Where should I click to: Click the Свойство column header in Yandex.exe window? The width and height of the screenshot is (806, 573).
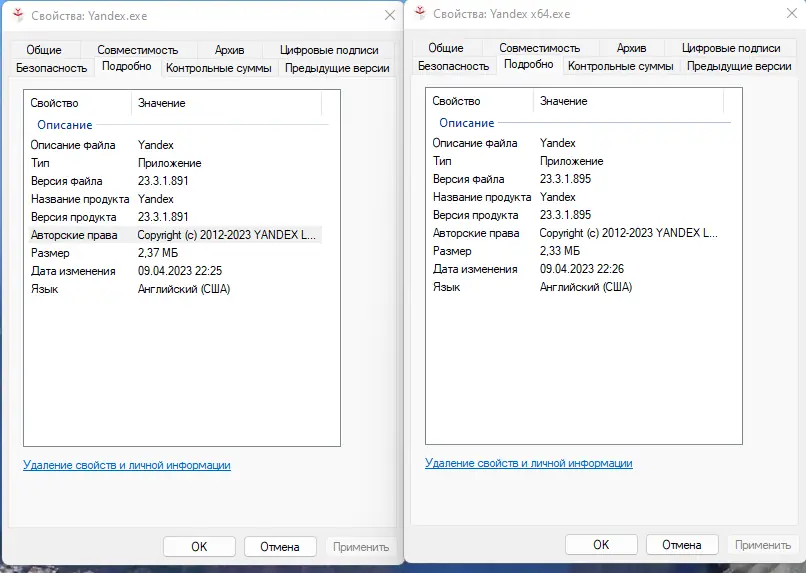54,103
